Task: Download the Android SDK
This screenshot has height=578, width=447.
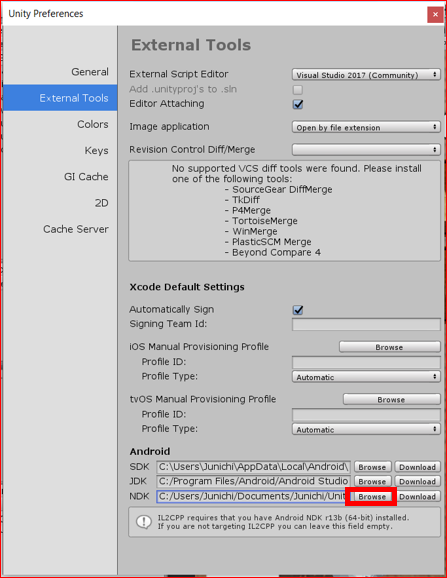Action: coord(418,467)
